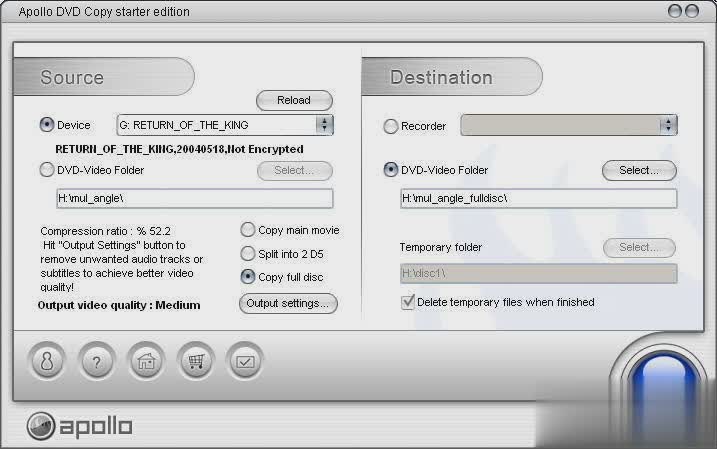The height and width of the screenshot is (449, 717).
Task: Click the Source panel header
Action: tap(104, 77)
